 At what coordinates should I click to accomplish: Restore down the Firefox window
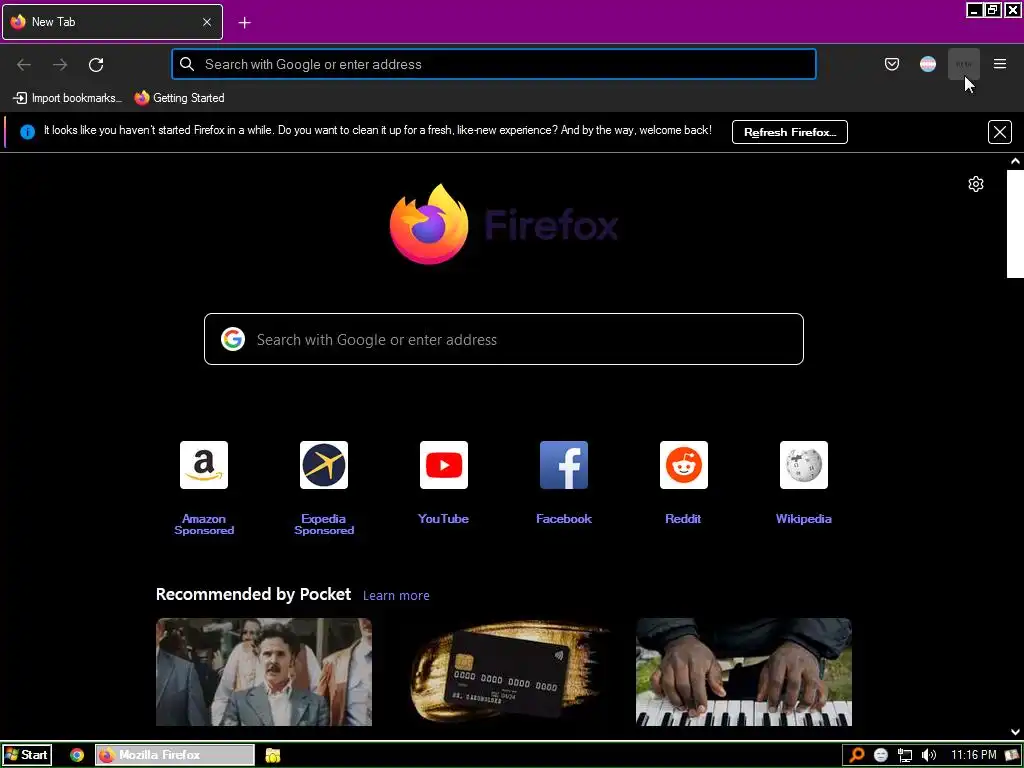pos(993,10)
